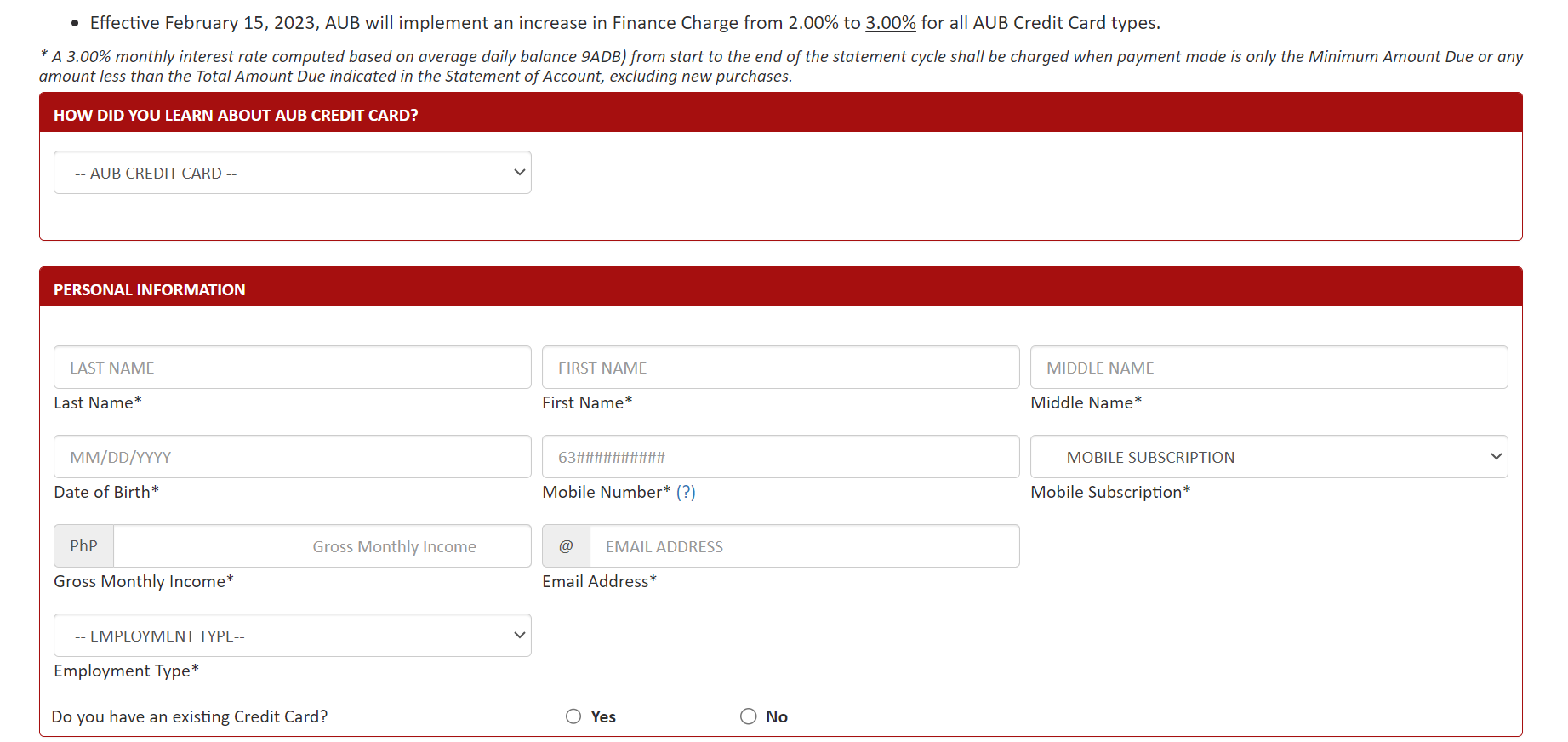Click the 'Effective February 15, 2023' notice text
1568x742 pixels.
(x=625, y=23)
